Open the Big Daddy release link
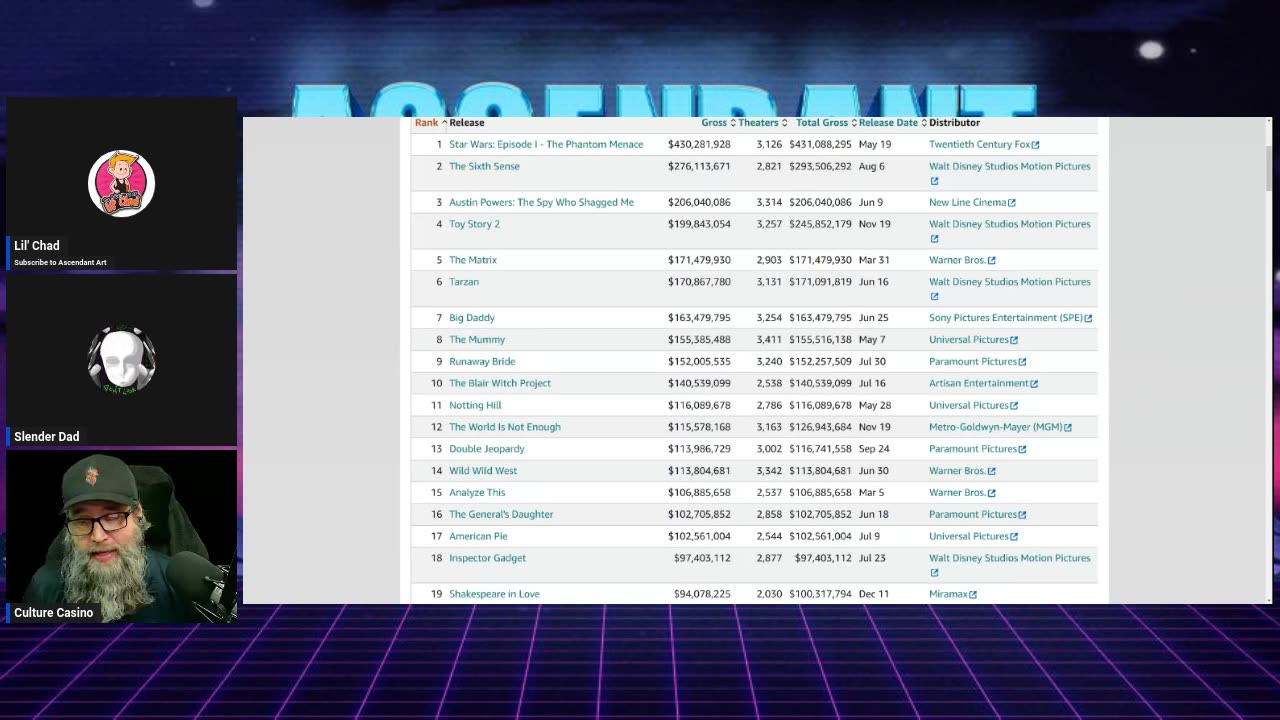Screen dimensions: 1280x720 [472, 318]
